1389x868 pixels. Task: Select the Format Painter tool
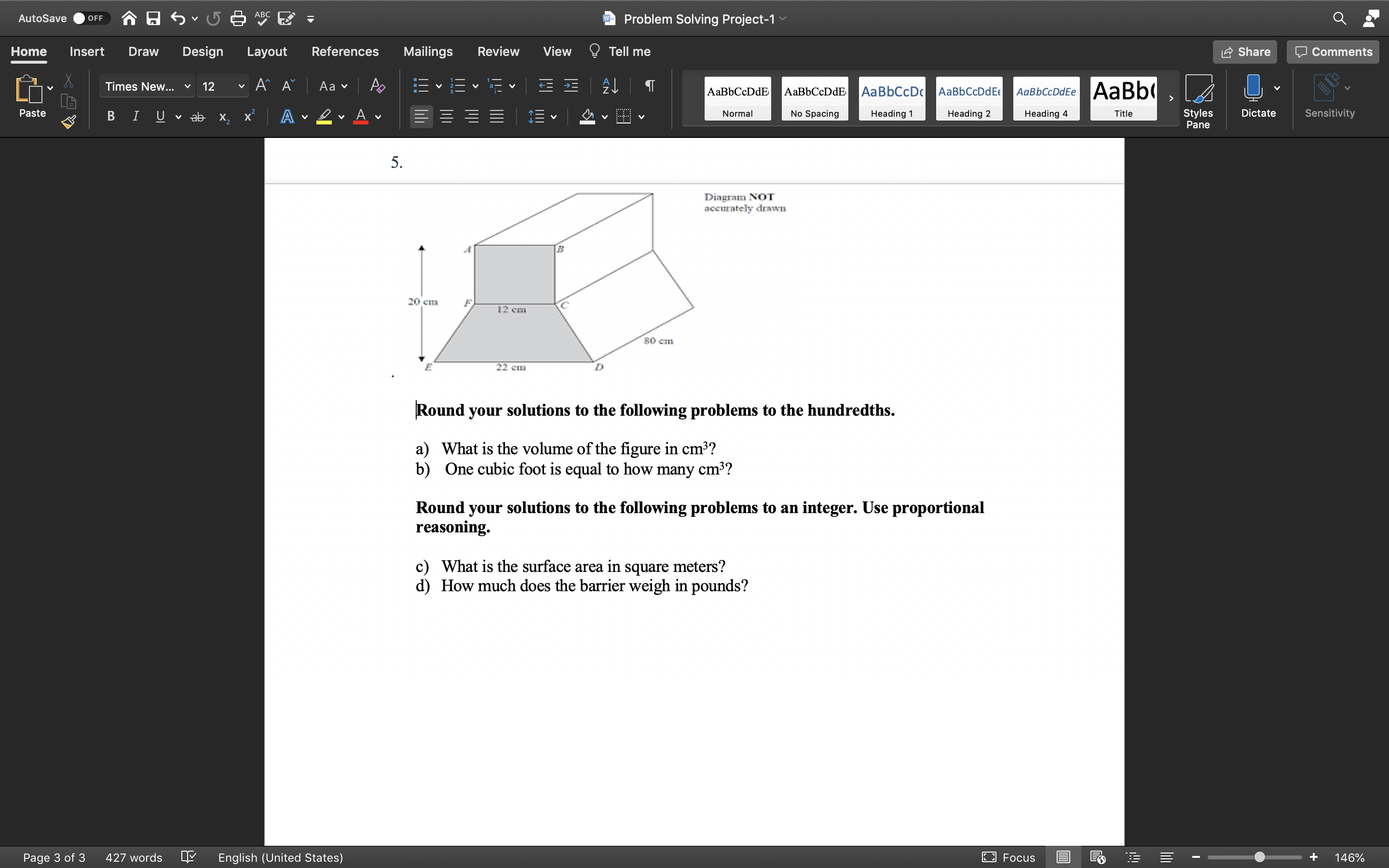[x=68, y=122]
